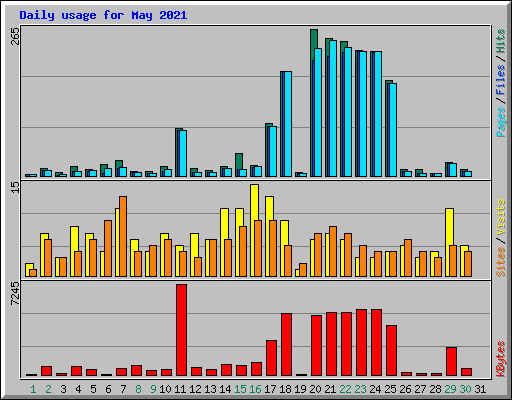Click the red KBytes bar for day 17
Image resolution: width=512 pixels, height=400 pixels.
pos(271,358)
